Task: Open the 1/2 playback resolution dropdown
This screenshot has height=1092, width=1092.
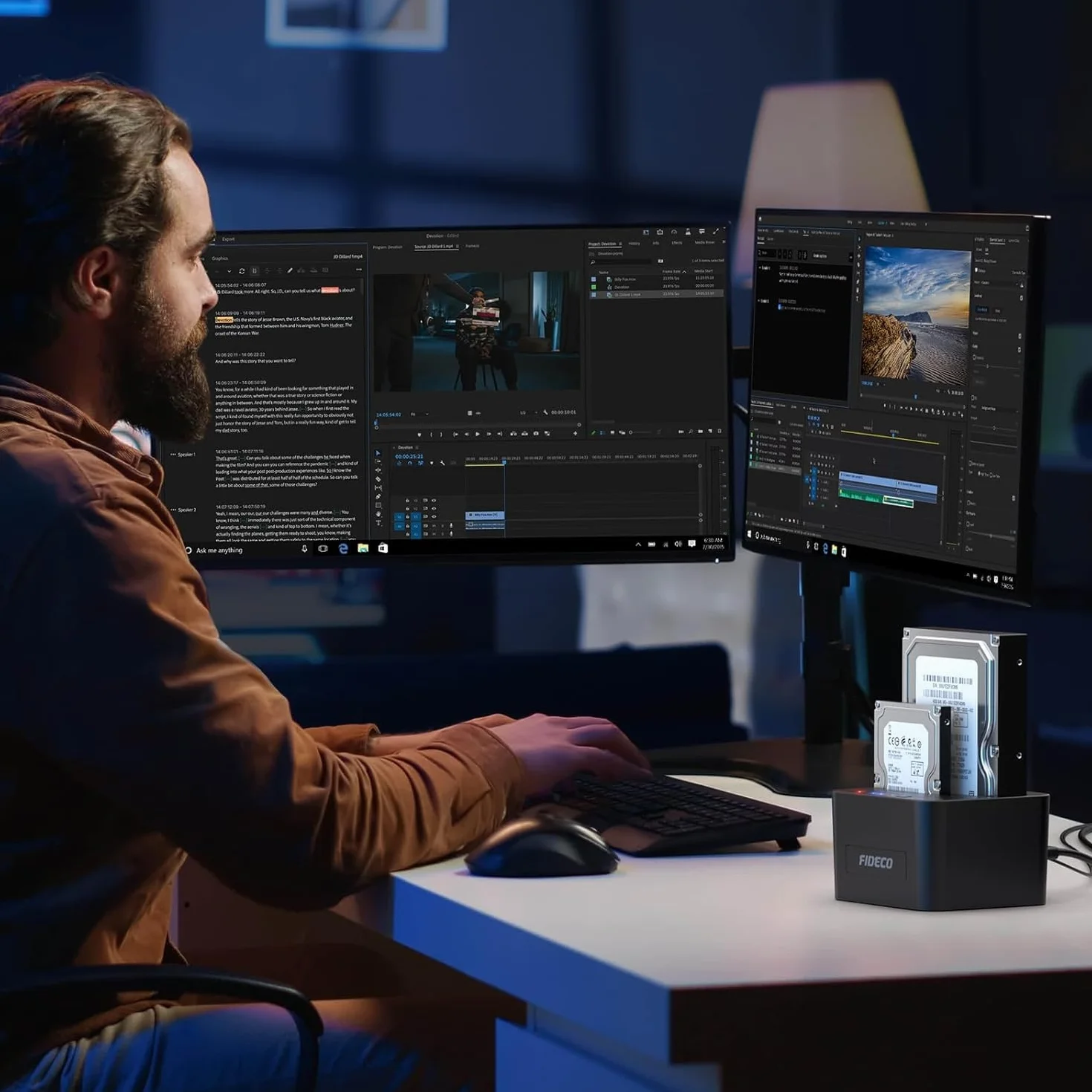Action: [527, 412]
